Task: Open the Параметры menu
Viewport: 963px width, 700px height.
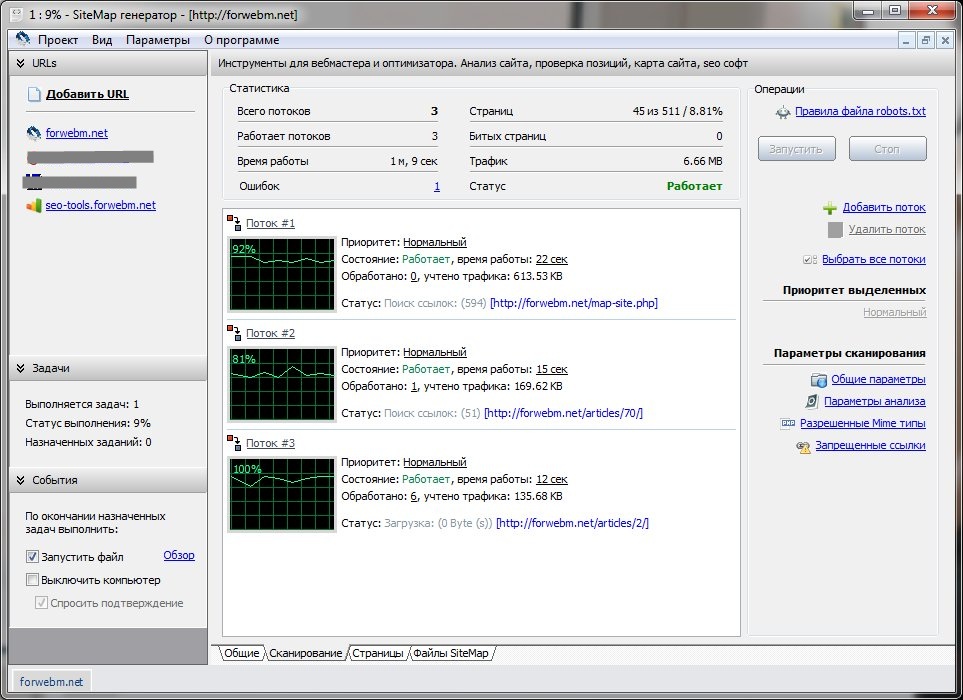Action: [x=157, y=40]
